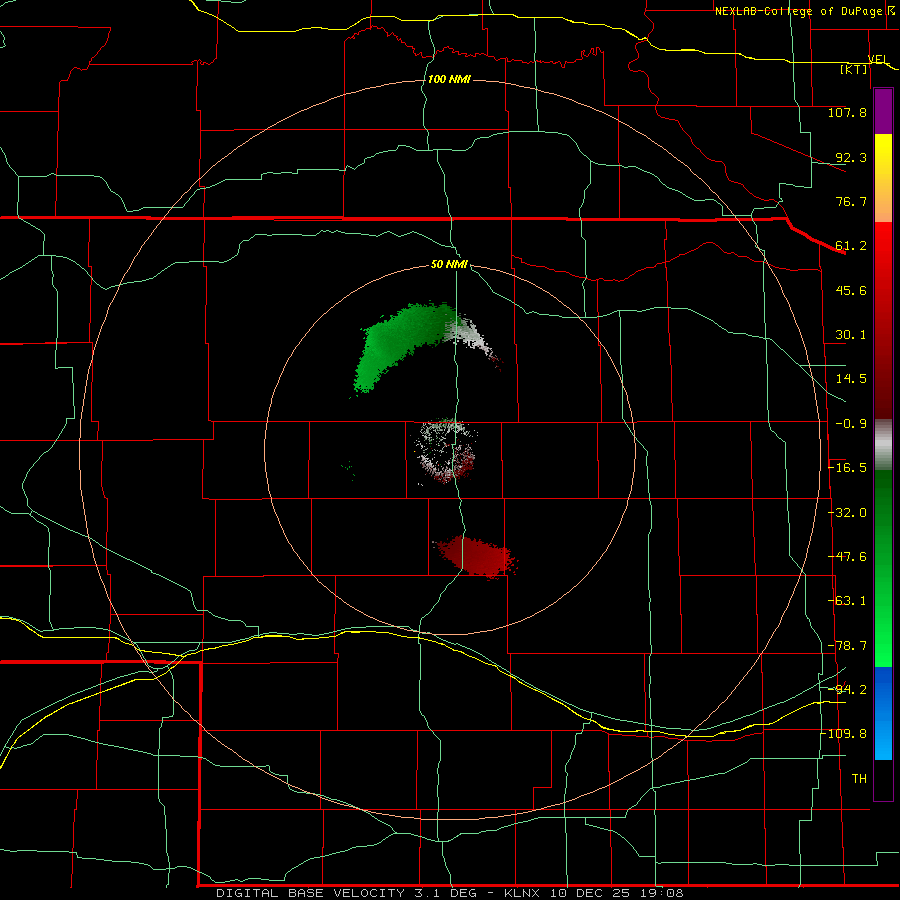The height and width of the screenshot is (900, 900).
Task: Click the TH legend label
Action: [x=859, y=779]
